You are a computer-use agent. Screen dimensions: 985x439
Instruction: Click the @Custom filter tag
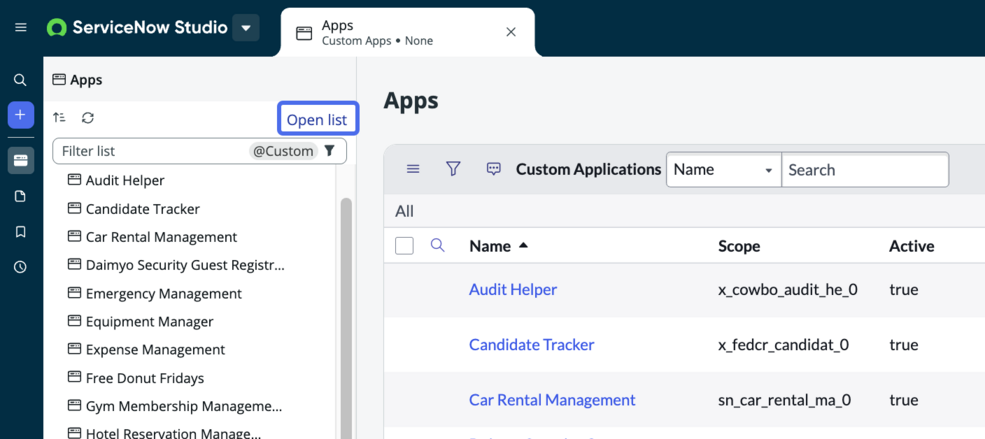(283, 151)
